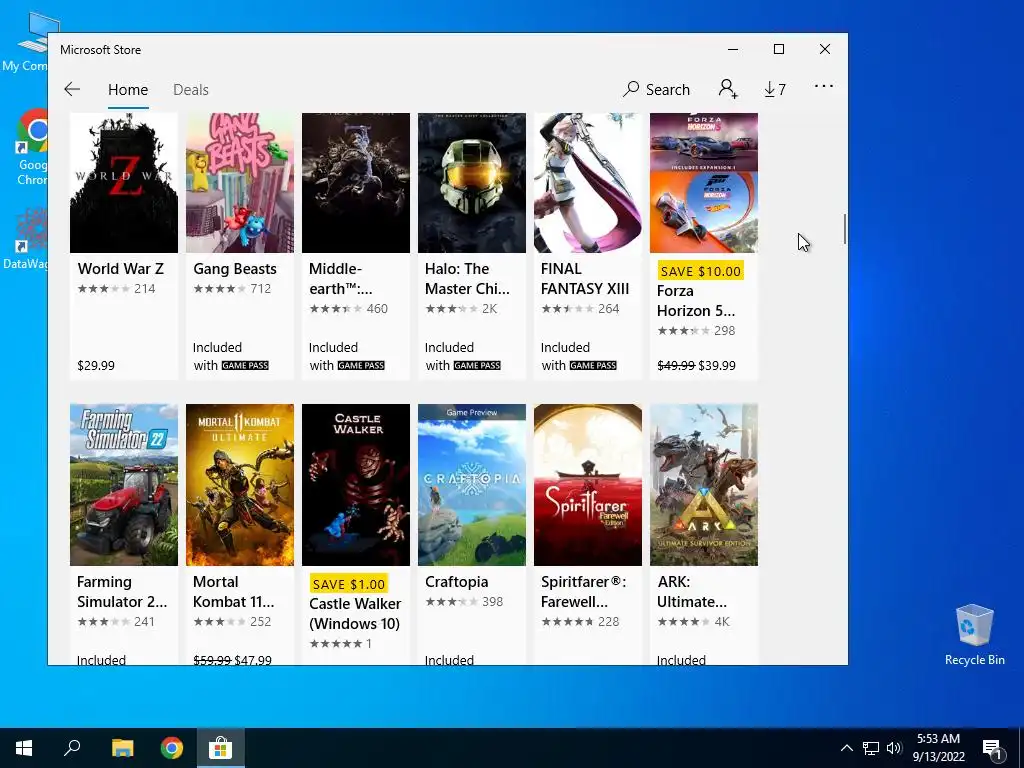Open the Middle-earth game cover art

pyautogui.click(x=356, y=183)
